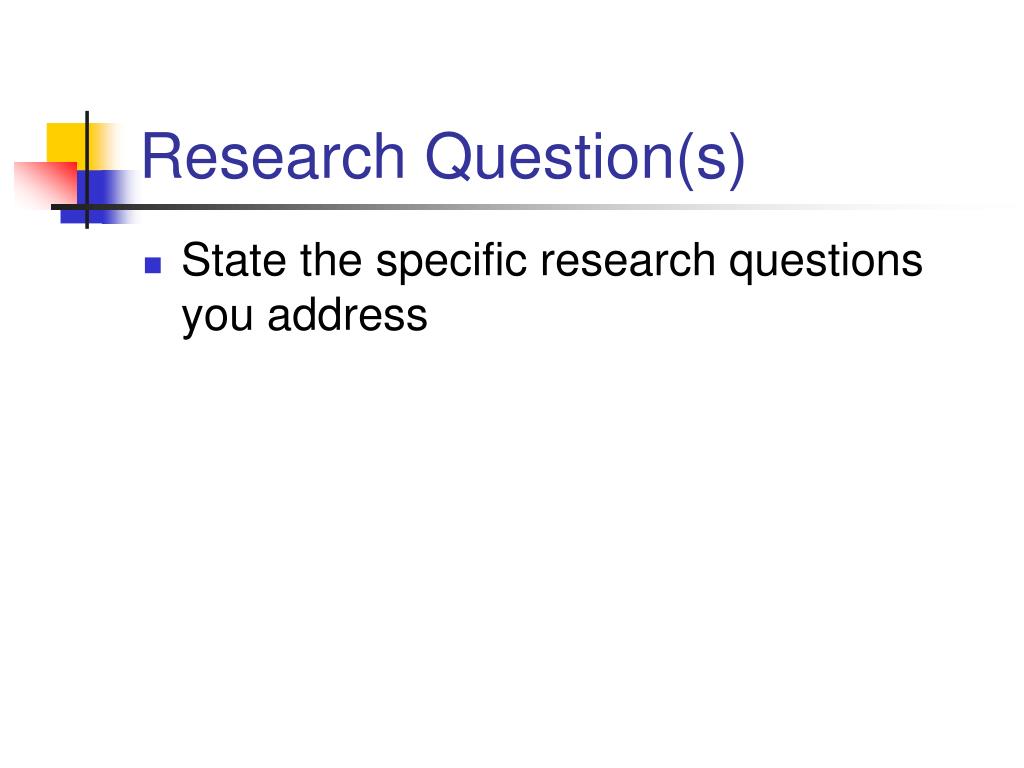Click the closing parenthesis in the title
The height and width of the screenshot is (768, 1024).
[x=737, y=161]
